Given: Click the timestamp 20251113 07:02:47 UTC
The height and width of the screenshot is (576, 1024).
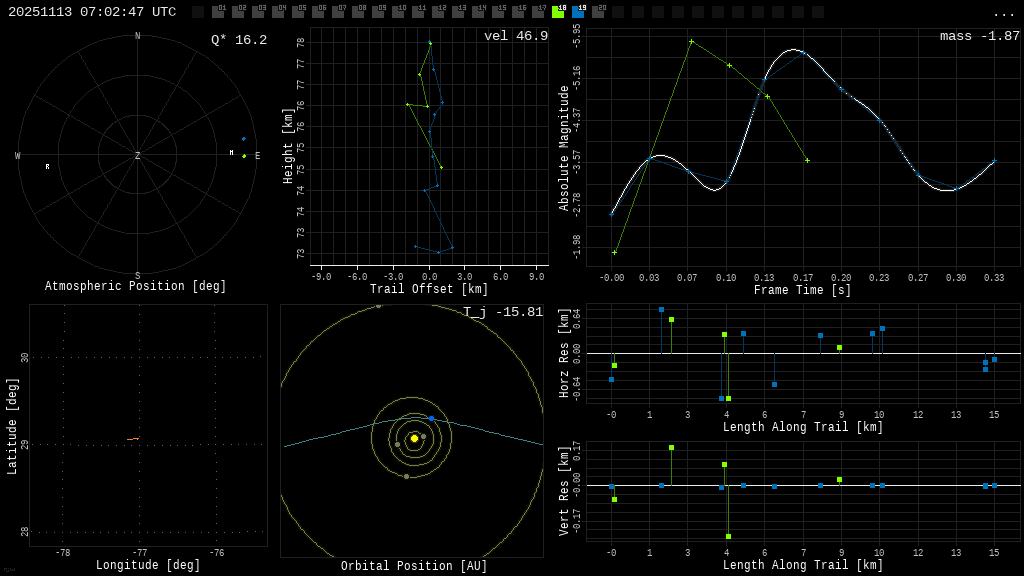Looking at the screenshot, I should pyautogui.click(x=92, y=12).
